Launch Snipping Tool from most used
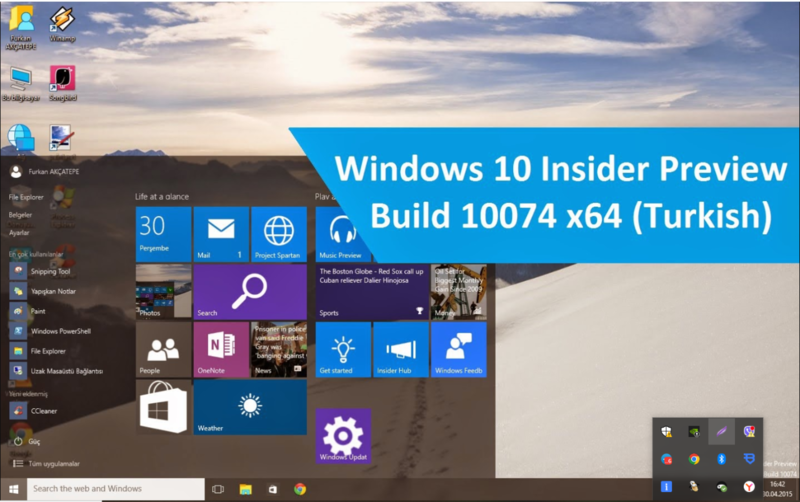This screenshot has height=502, width=800. [x=41, y=271]
